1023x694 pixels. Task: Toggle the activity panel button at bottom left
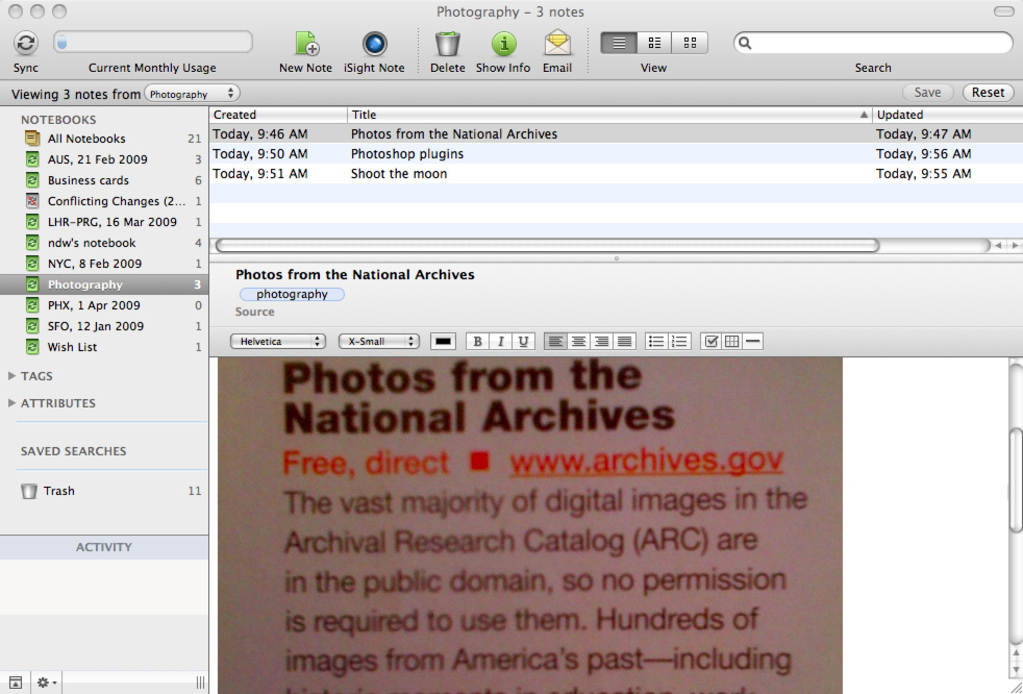15,683
